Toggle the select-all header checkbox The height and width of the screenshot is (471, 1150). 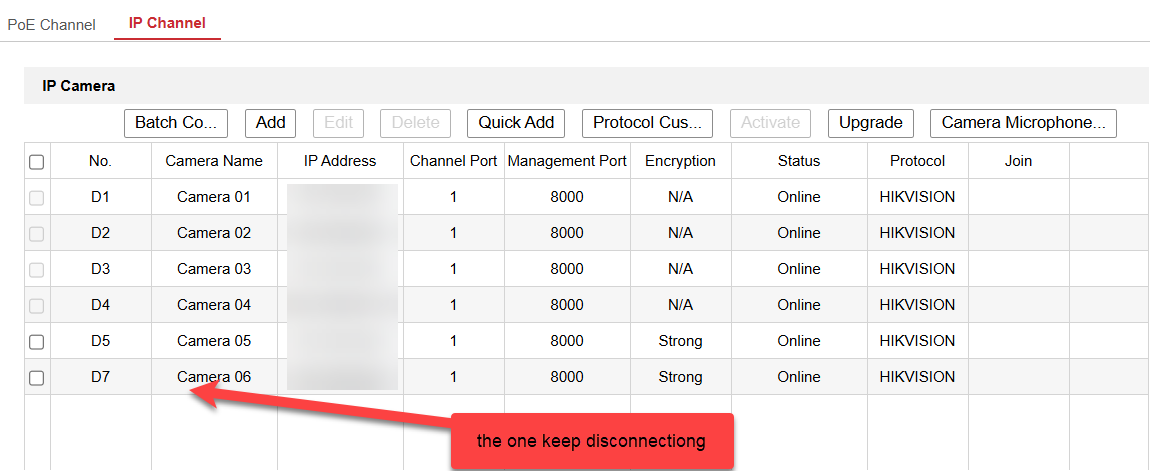37,162
